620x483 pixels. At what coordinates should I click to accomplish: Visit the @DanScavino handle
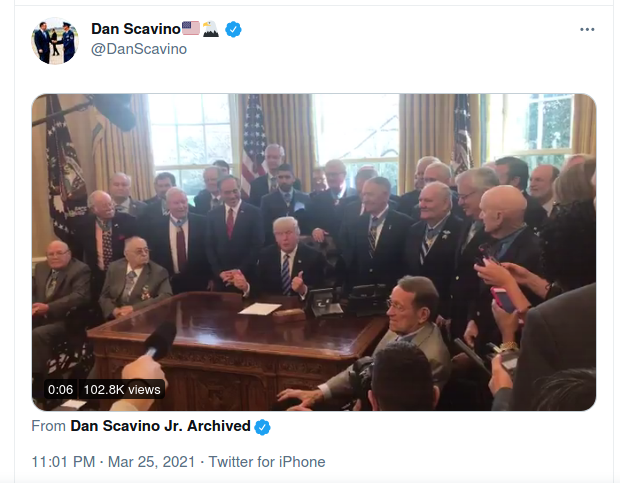(x=139, y=49)
